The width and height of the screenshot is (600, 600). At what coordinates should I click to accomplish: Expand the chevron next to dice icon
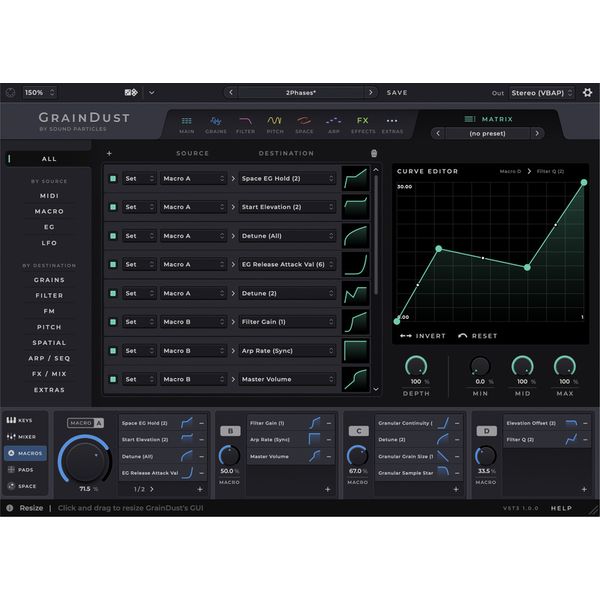[x=152, y=93]
